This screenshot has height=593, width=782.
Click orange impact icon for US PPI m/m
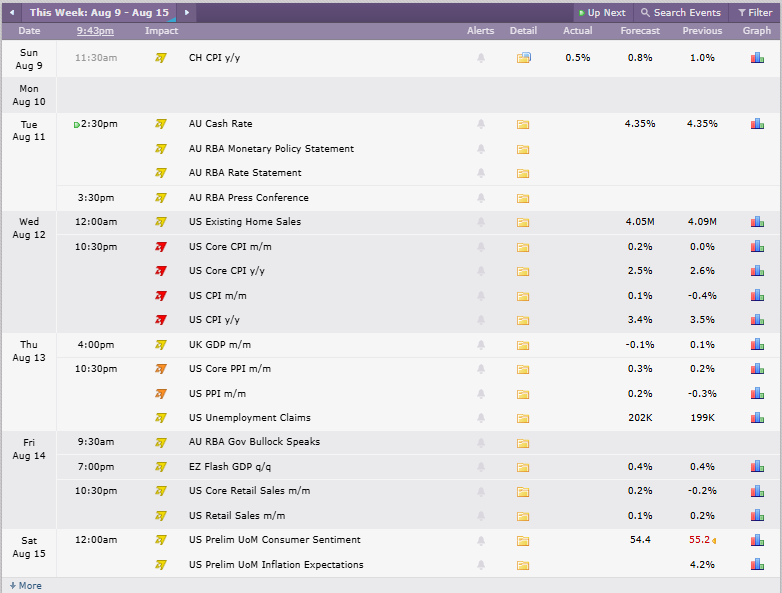click(161, 394)
